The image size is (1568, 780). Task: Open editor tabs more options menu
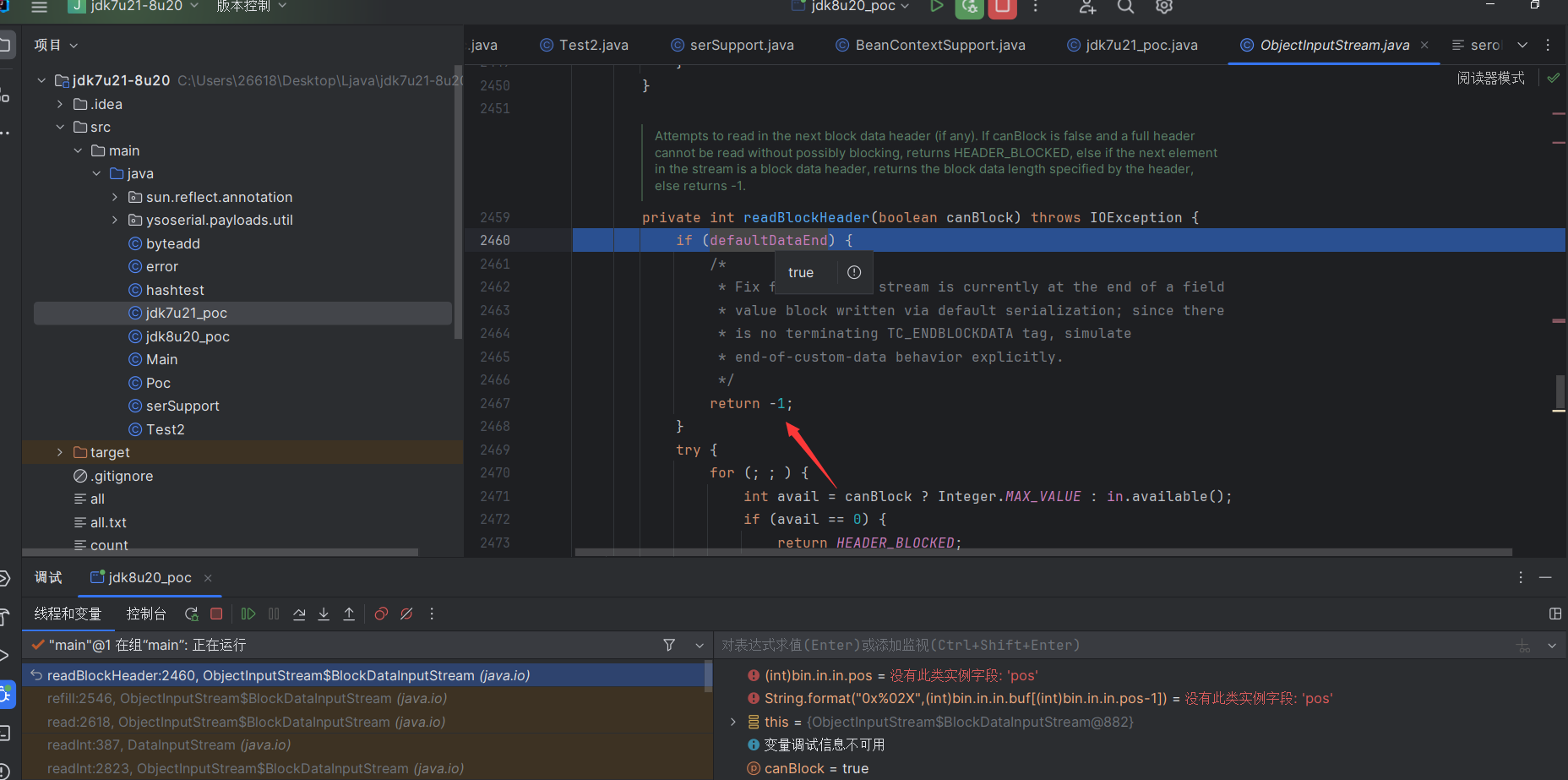[1548, 45]
